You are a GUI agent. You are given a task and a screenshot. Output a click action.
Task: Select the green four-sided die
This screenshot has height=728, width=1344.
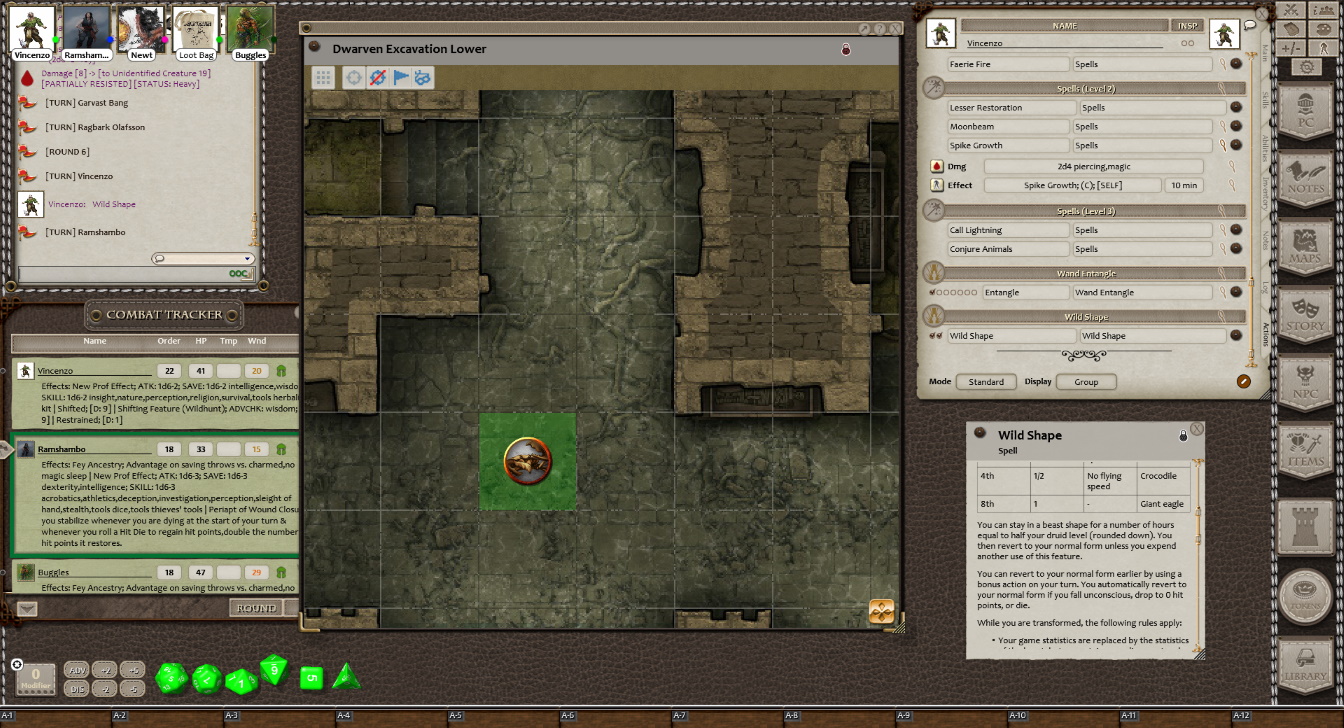click(345, 677)
